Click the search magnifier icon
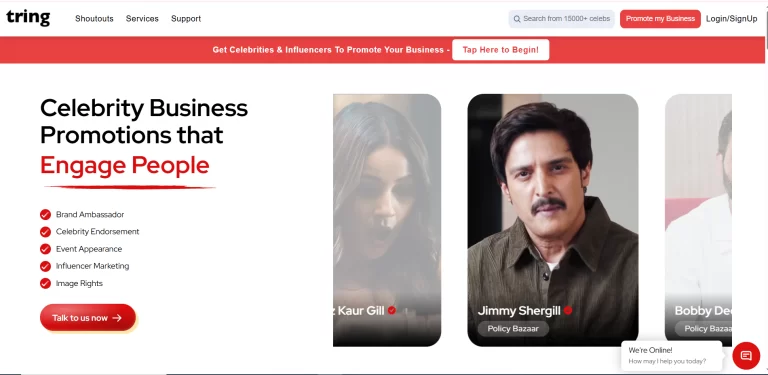 pyautogui.click(x=517, y=19)
